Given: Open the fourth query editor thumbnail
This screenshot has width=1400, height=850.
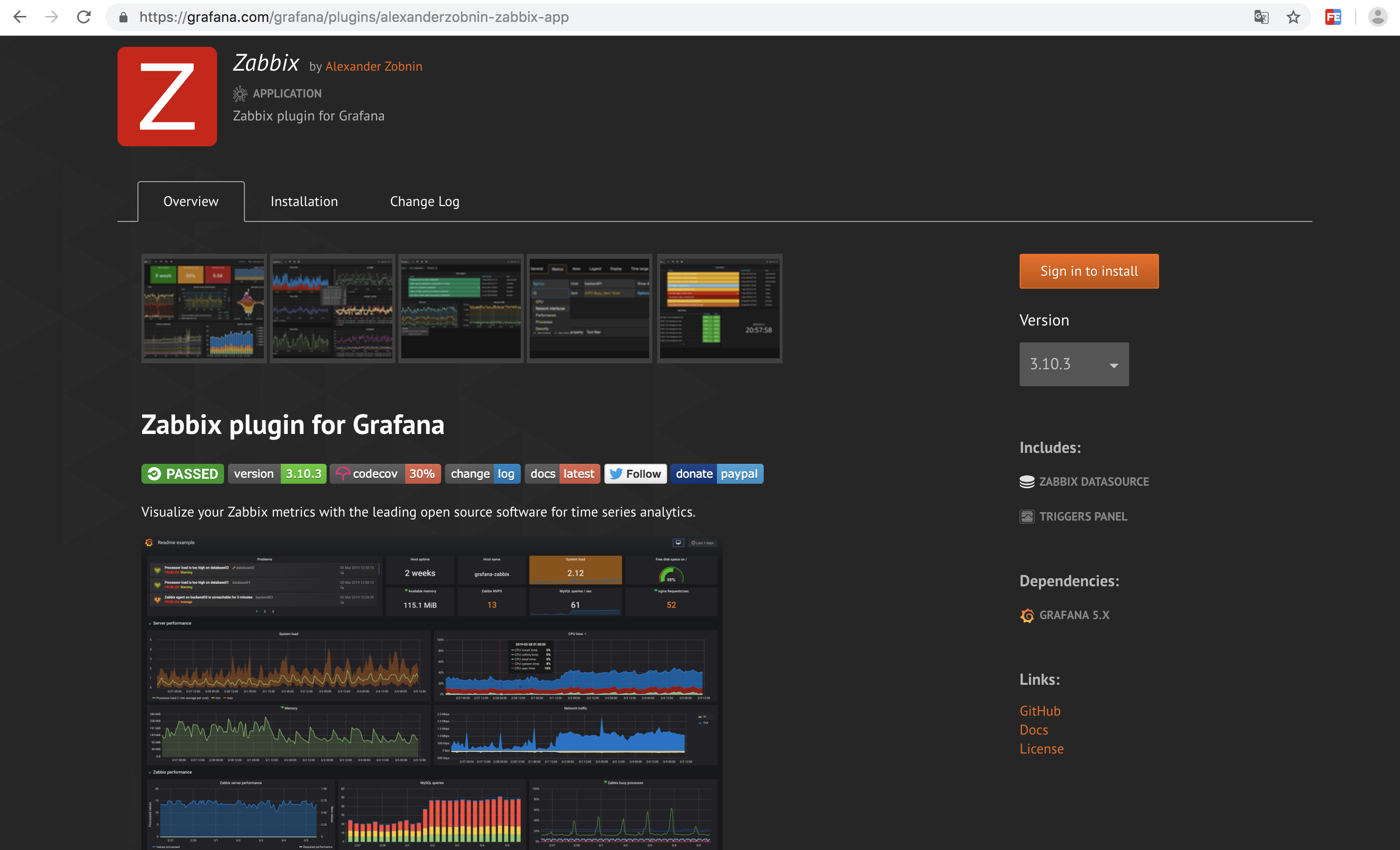Looking at the screenshot, I should coord(589,309).
